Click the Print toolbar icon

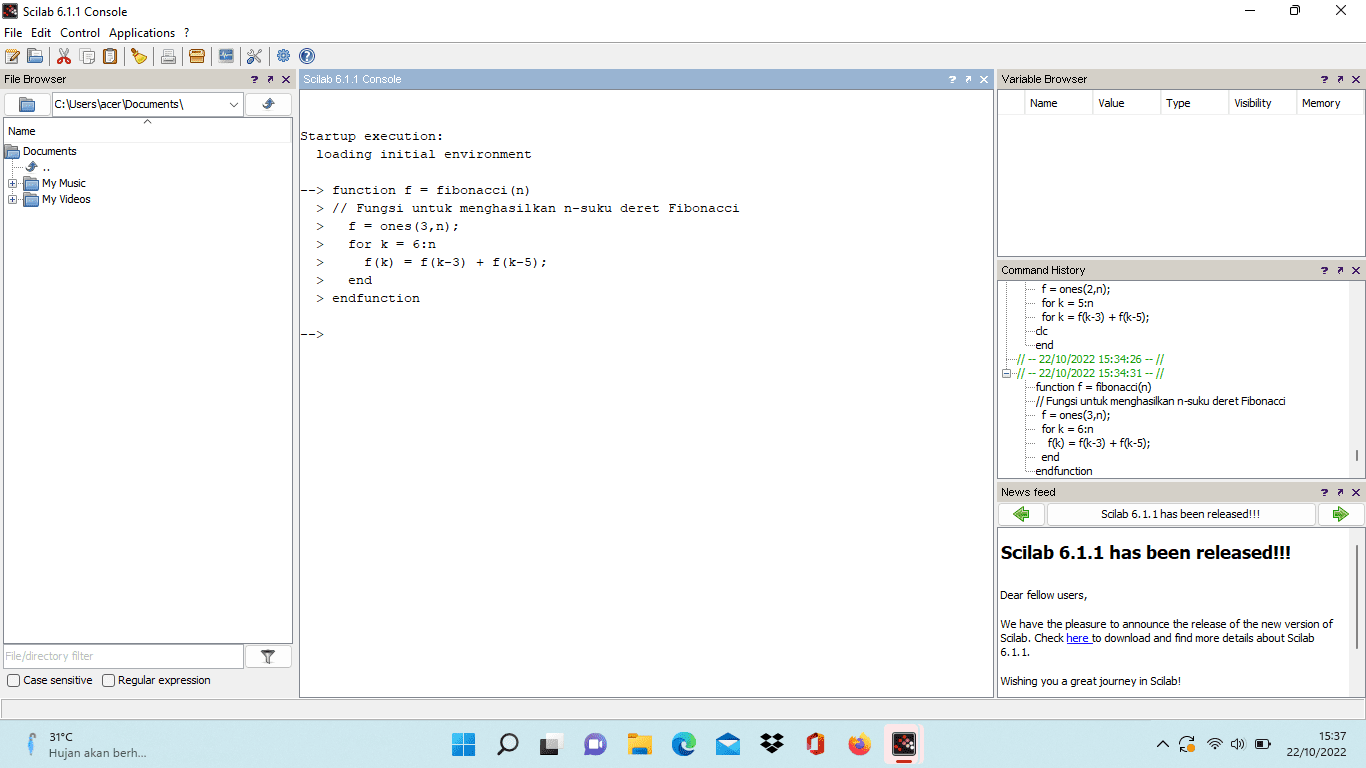click(x=168, y=56)
